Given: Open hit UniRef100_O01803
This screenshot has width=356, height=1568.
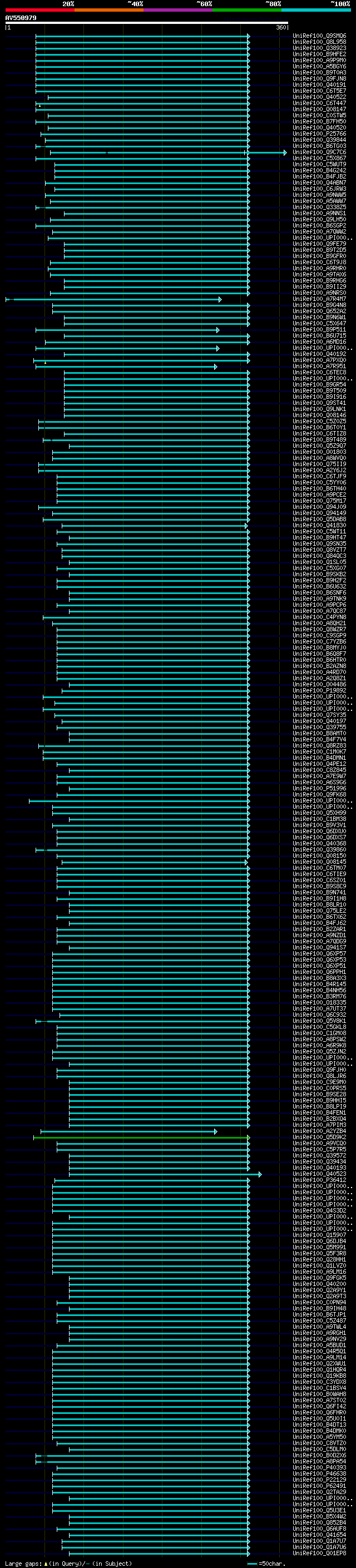Looking at the screenshot, I should point(319,452).
